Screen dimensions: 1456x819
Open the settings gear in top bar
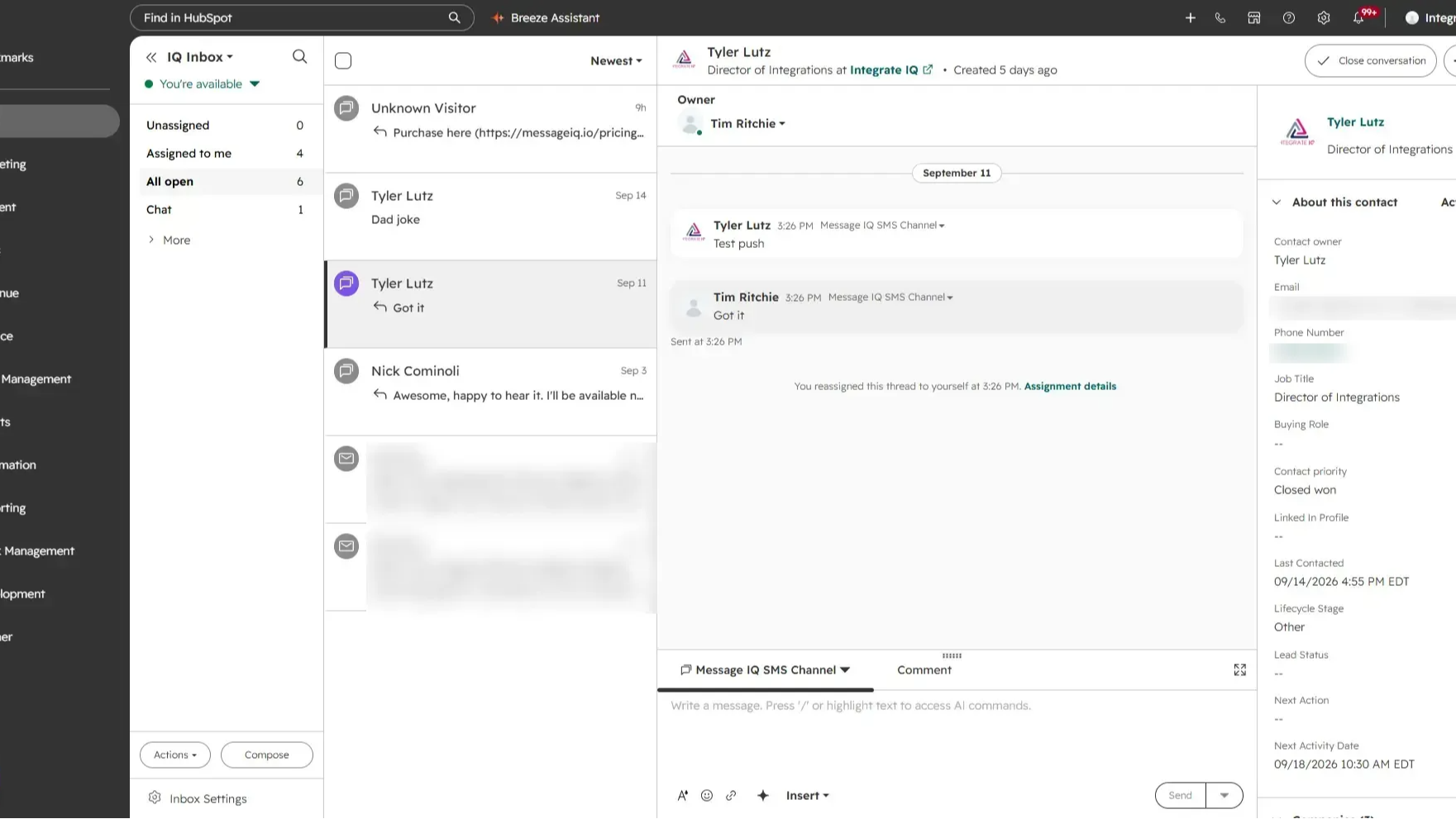click(1323, 17)
